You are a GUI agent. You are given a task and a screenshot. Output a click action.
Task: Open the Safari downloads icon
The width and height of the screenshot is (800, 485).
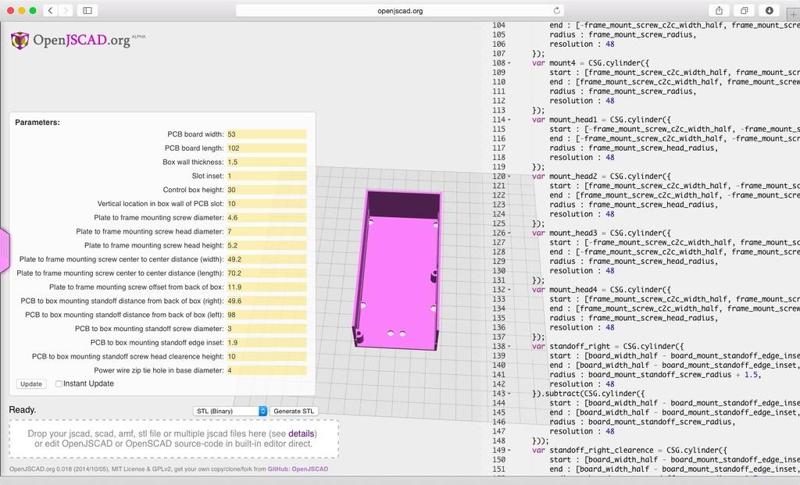[770, 10]
